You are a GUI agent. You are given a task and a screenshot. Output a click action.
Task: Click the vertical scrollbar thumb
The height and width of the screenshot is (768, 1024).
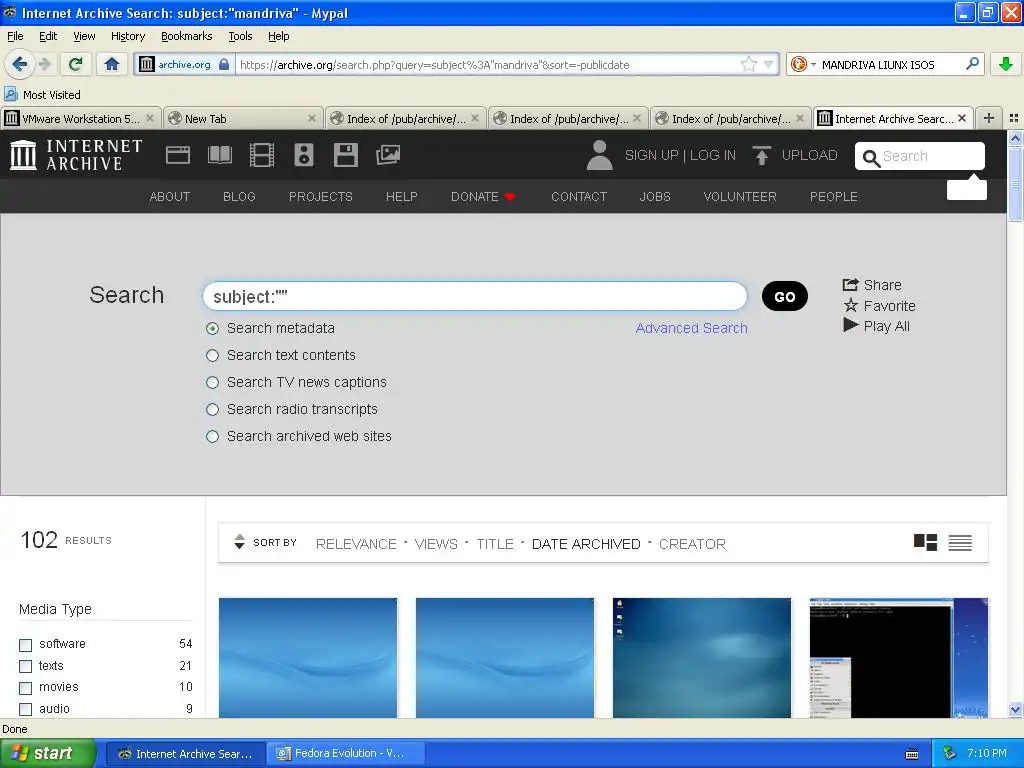[1015, 184]
